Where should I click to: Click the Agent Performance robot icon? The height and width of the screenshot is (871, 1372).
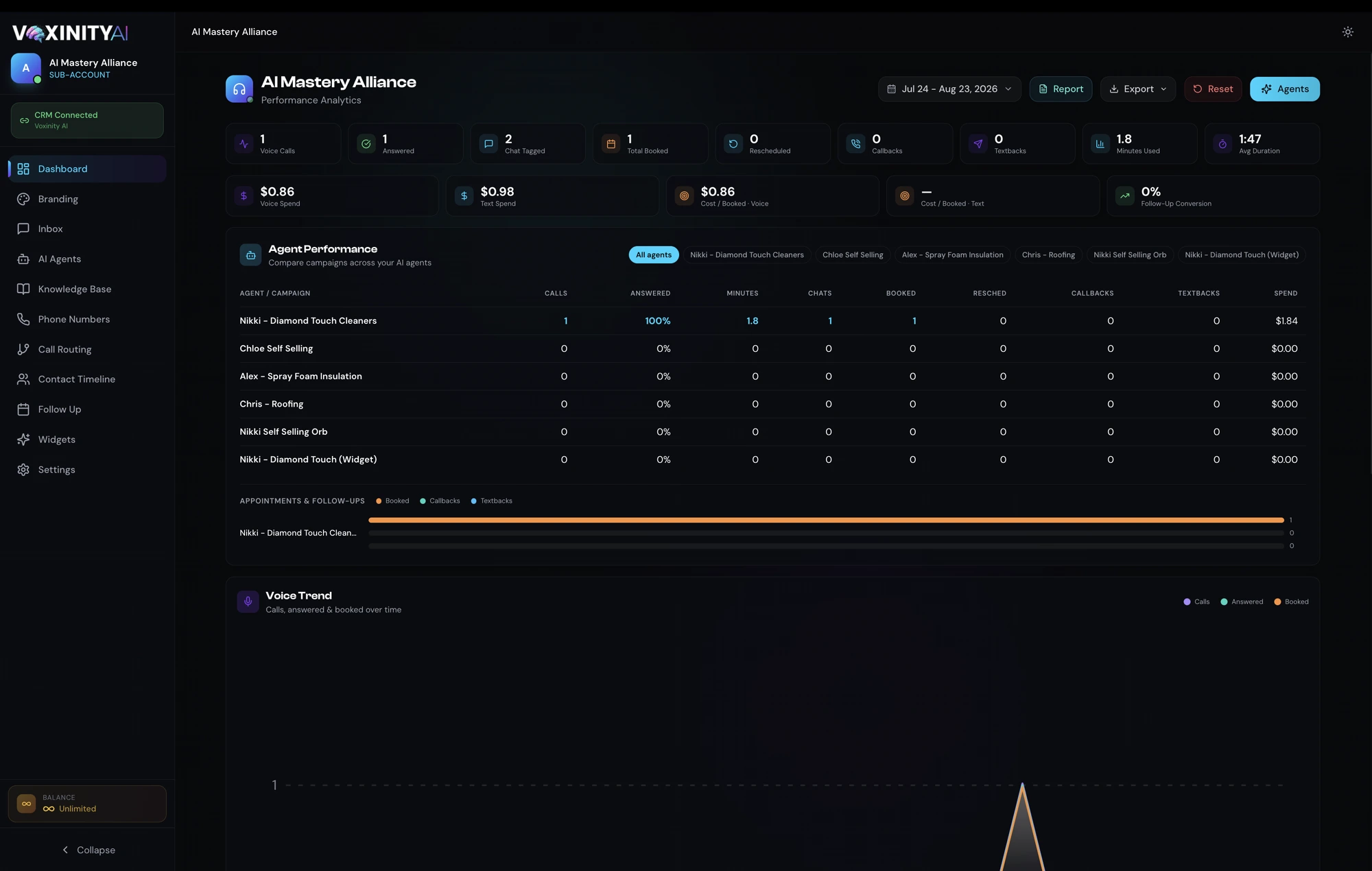click(x=250, y=255)
